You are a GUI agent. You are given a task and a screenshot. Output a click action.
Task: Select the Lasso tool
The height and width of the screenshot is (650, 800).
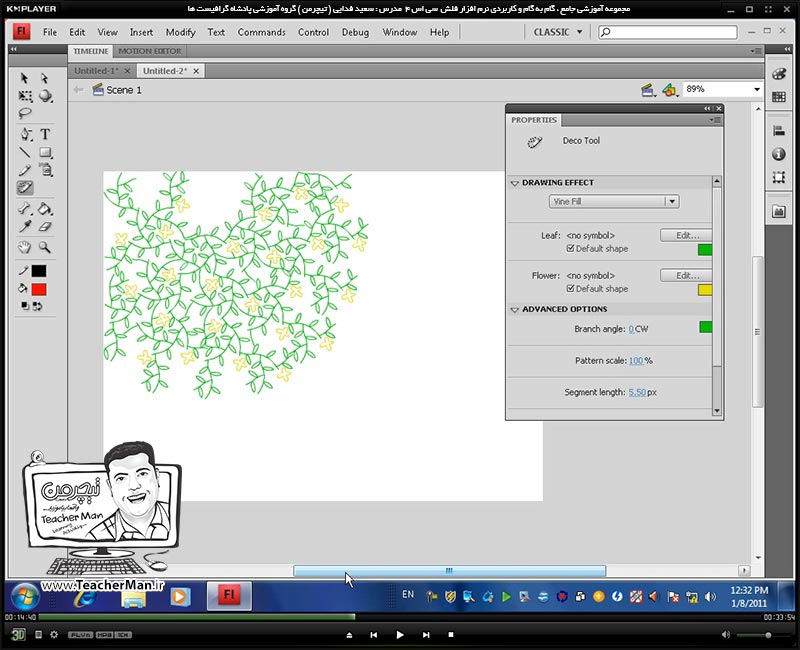(24, 113)
